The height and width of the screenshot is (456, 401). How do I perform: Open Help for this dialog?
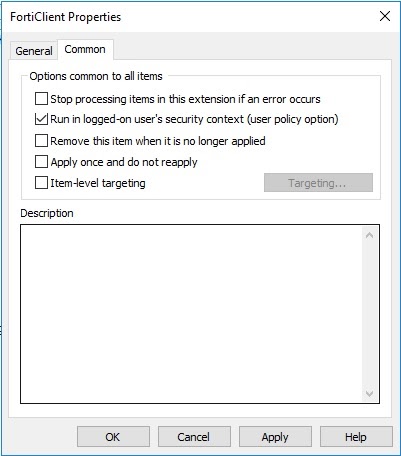point(356,437)
